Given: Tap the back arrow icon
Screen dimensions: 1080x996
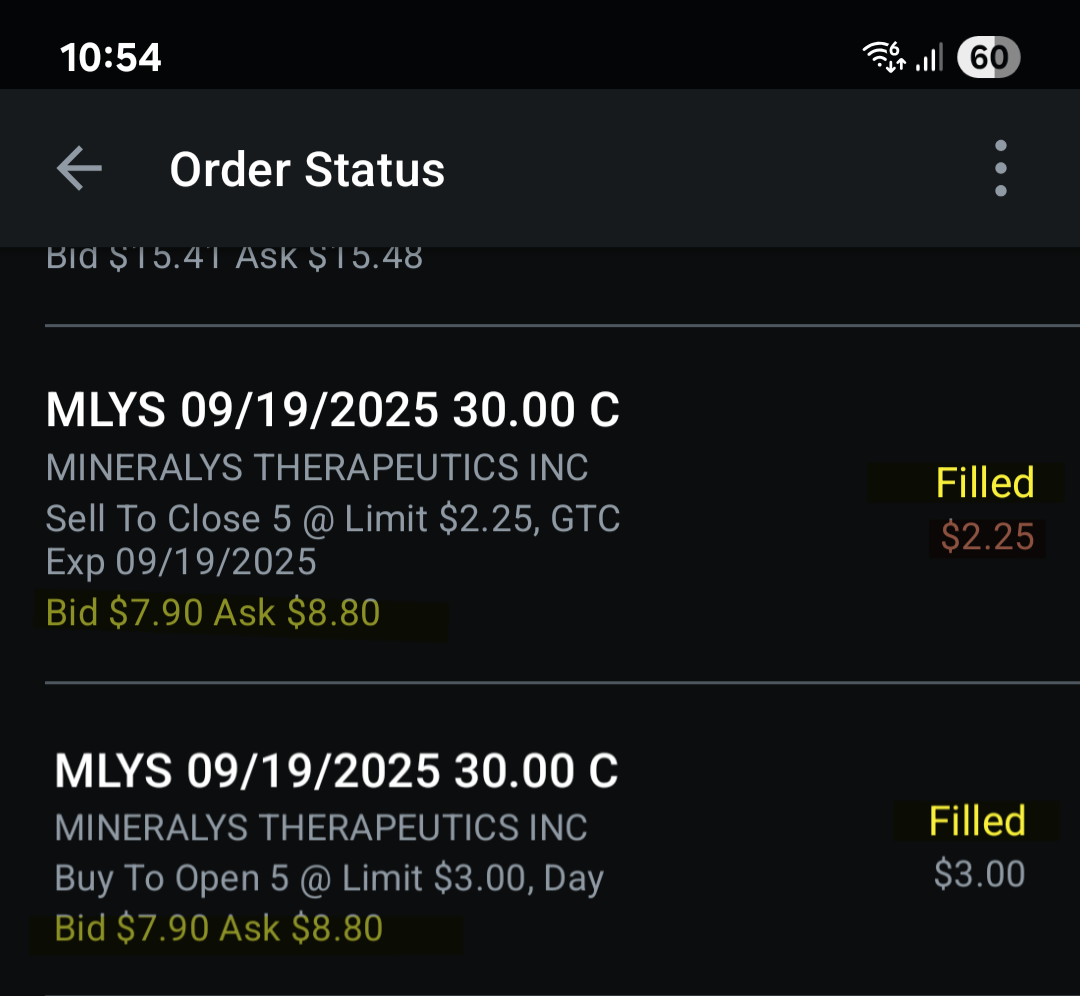Looking at the screenshot, I should pyautogui.click(x=79, y=168).
